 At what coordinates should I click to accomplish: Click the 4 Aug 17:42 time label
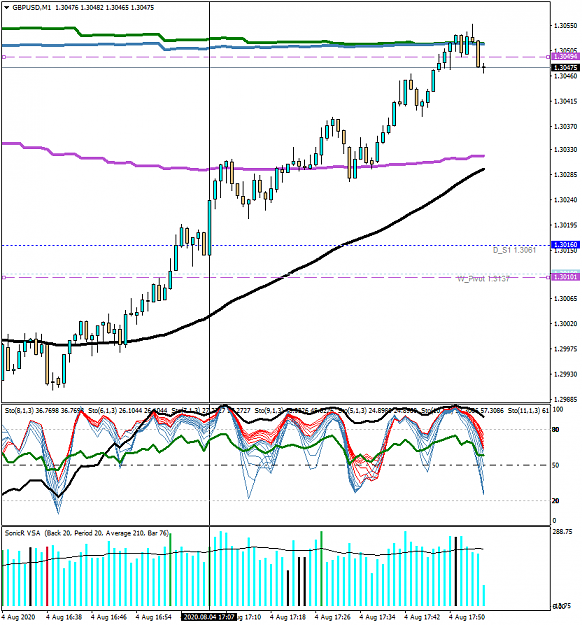(422, 617)
